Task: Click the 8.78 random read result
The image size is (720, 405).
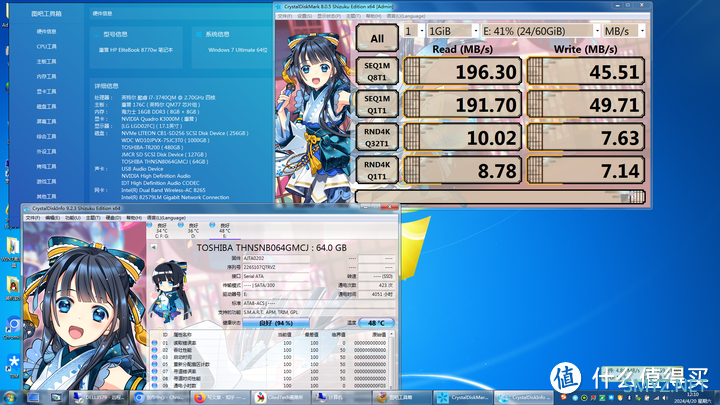Action: pos(463,170)
